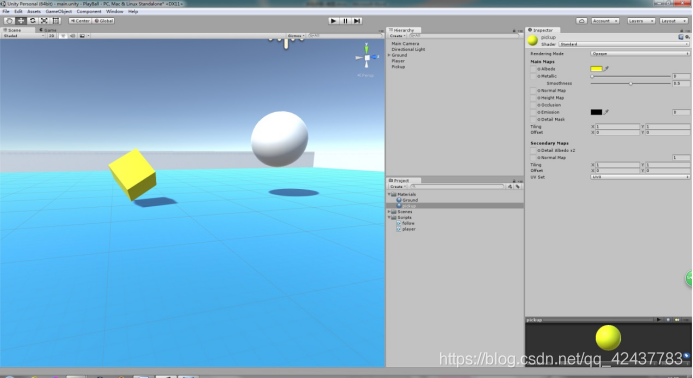Image resolution: width=693 pixels, height=378 pixels.
Task: Open Rendering Mode Opaque dropdown
Action: click(x=640, y=53)
